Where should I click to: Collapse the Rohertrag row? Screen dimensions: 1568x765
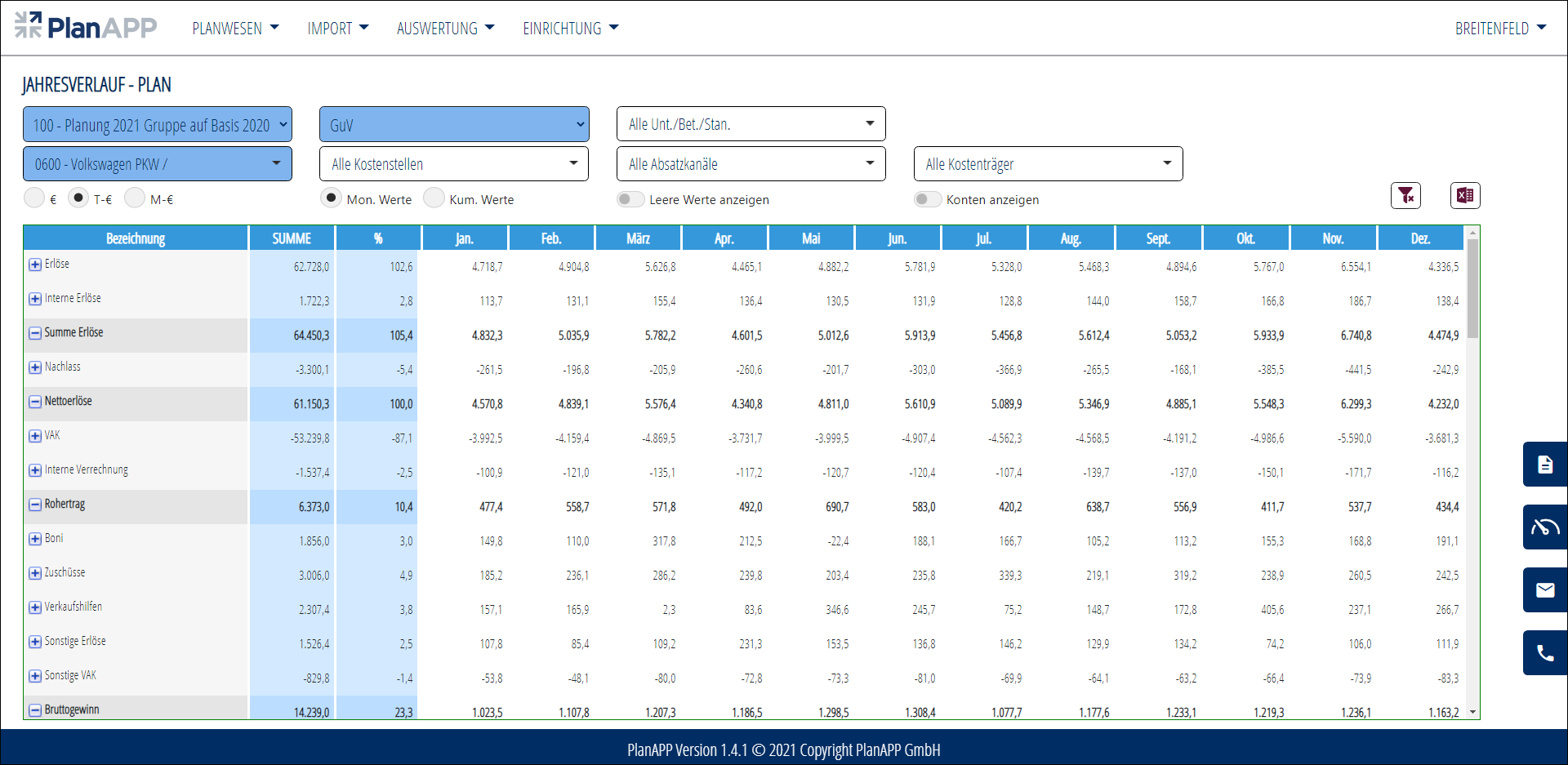[35, 505]
